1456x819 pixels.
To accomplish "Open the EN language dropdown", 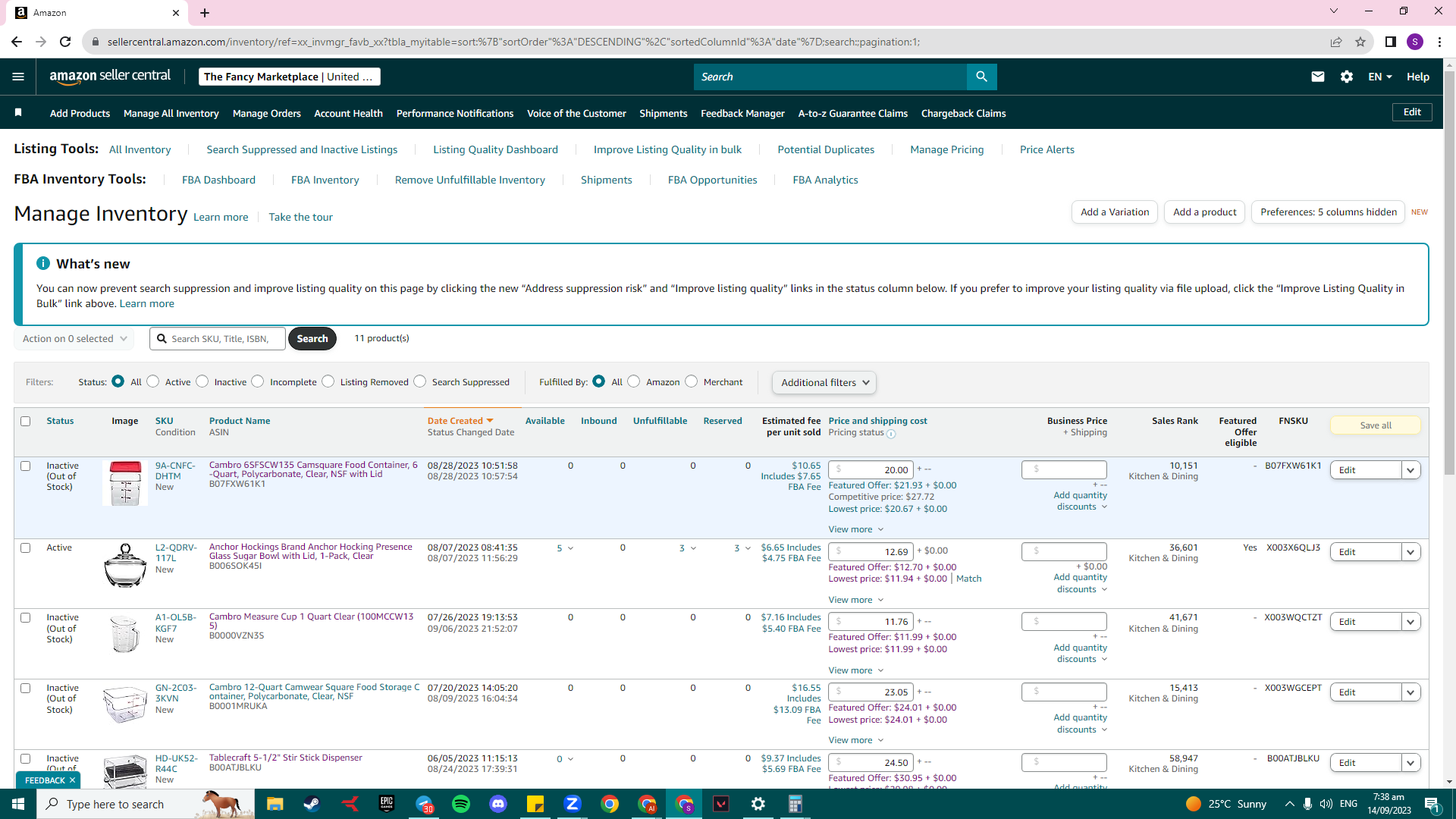I will click(x=1380, y=77).
